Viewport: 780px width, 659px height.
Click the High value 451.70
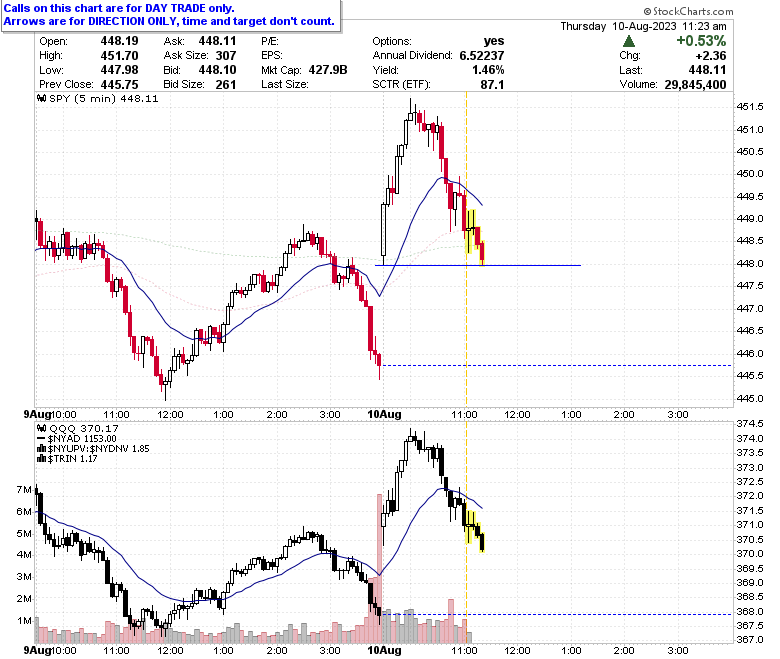[x=119, y=55]
